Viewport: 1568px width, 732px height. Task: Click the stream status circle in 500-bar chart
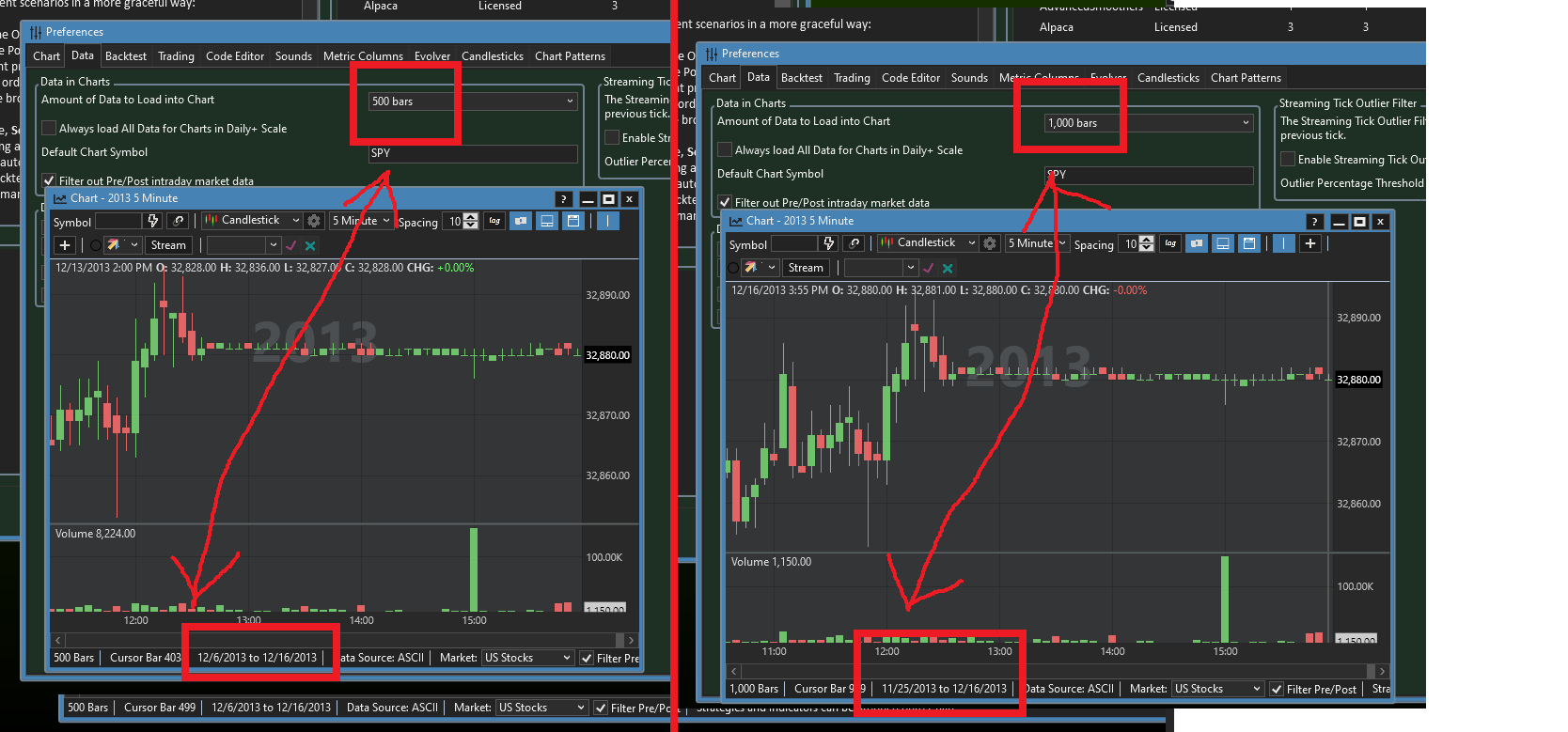click(96, 245)
